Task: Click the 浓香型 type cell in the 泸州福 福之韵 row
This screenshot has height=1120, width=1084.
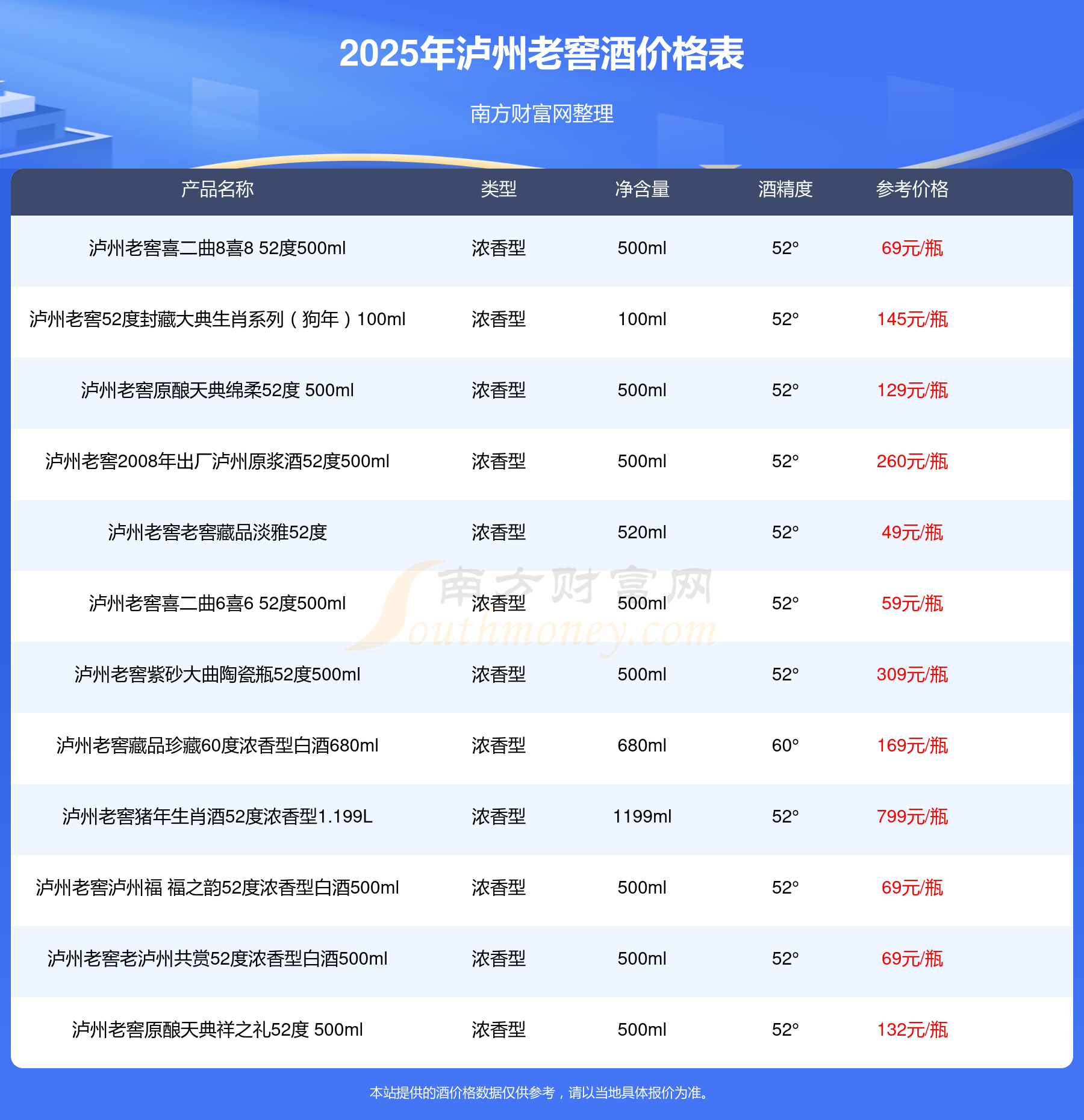Action: click(499, 888)
